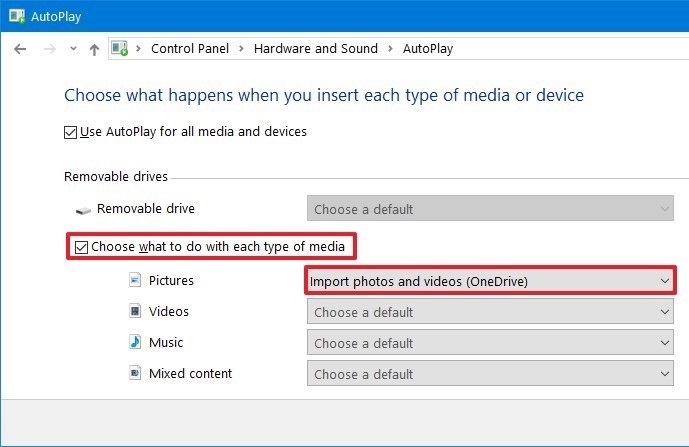This screenshot has width=689, height=447.
Task: Click the Forward navigation arrow
Action: [48, 49]
